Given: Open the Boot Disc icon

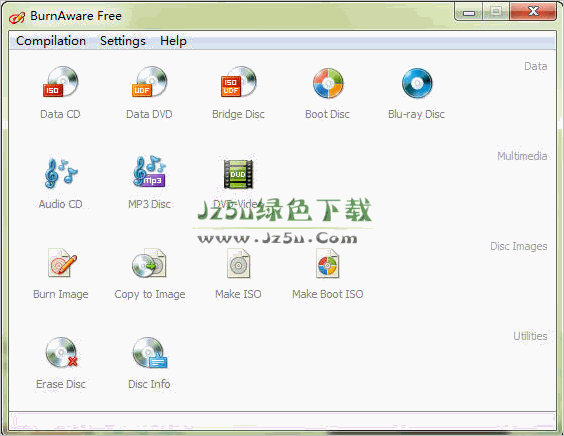Looking at the screenshot, I should 328,83.
